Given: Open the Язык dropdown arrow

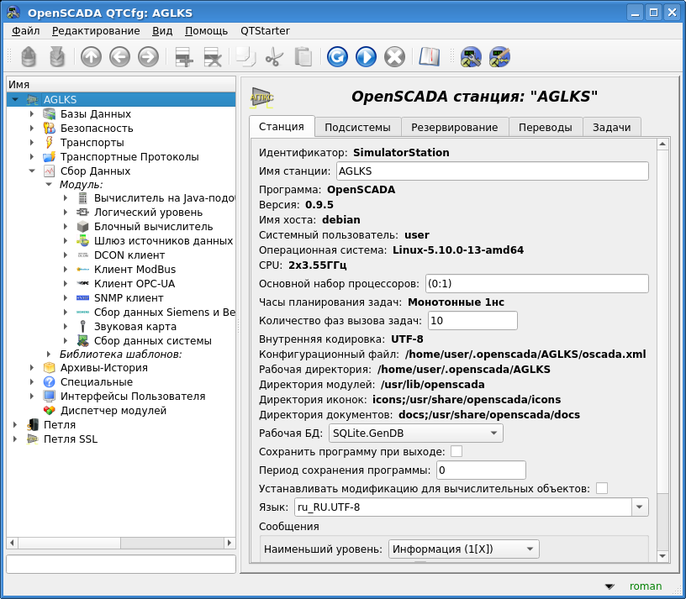Looking at the screenshot, I should pos(639,507).
